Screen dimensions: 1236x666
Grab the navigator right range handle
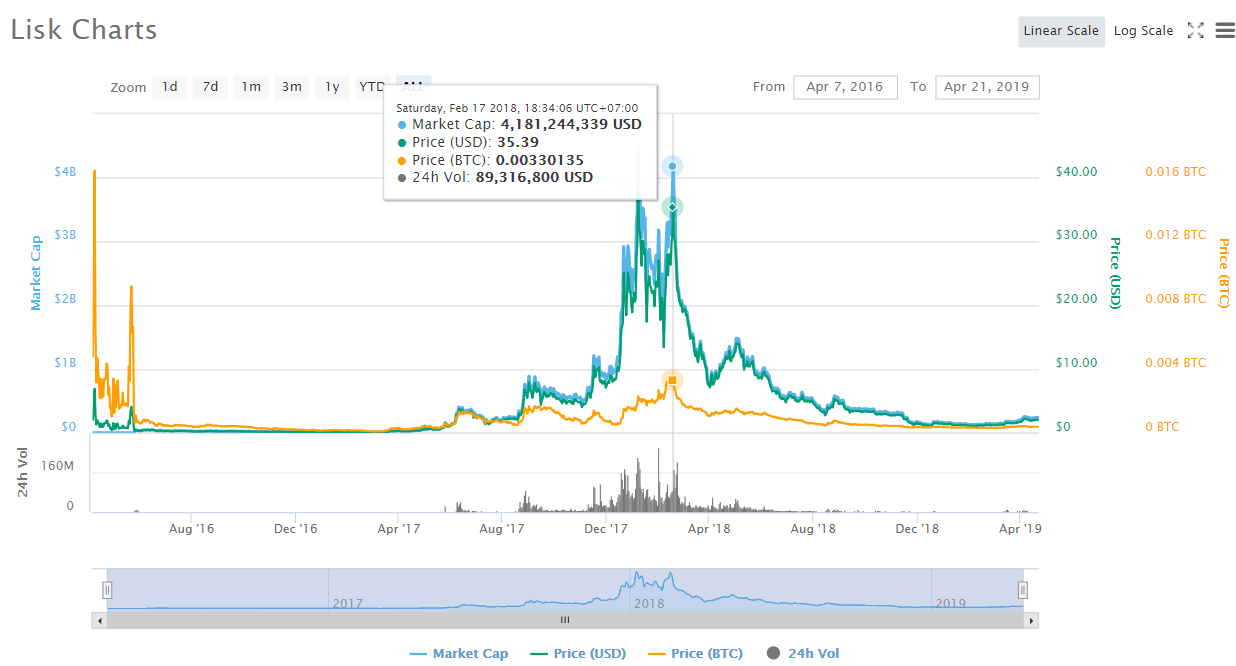pyautogui.click(x=1023, y=590)
